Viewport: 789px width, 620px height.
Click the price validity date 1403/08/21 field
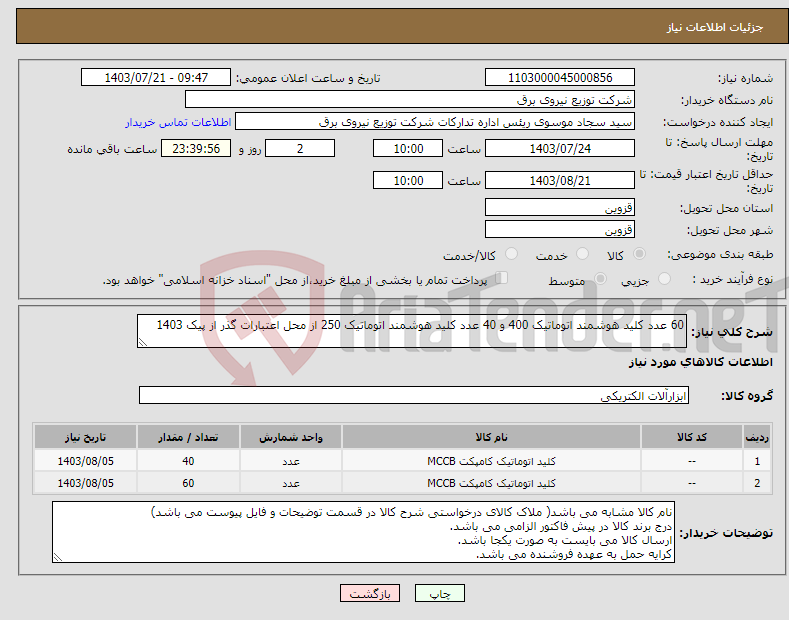tap(560, 180)
